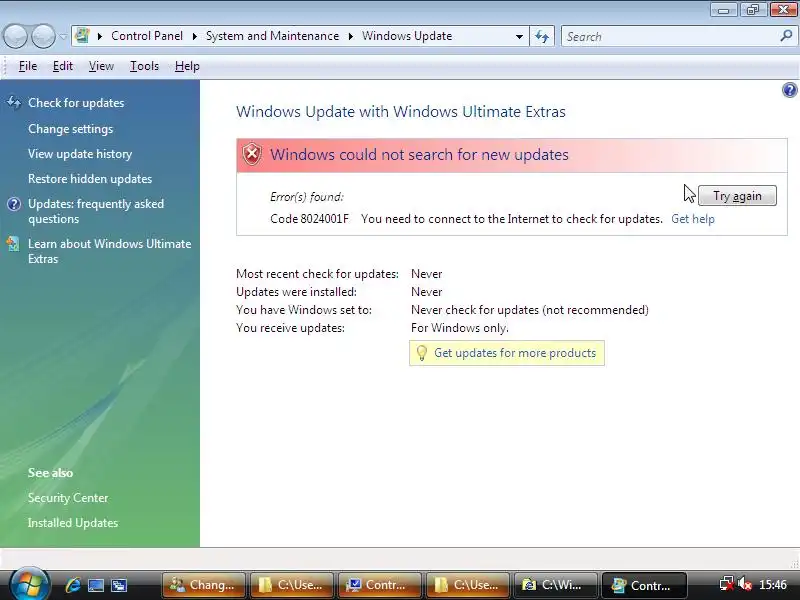Viewport: 800px width, 600px height.
Task: Click the FAQ question mark icon in sidebar
Action: (14, 204)
